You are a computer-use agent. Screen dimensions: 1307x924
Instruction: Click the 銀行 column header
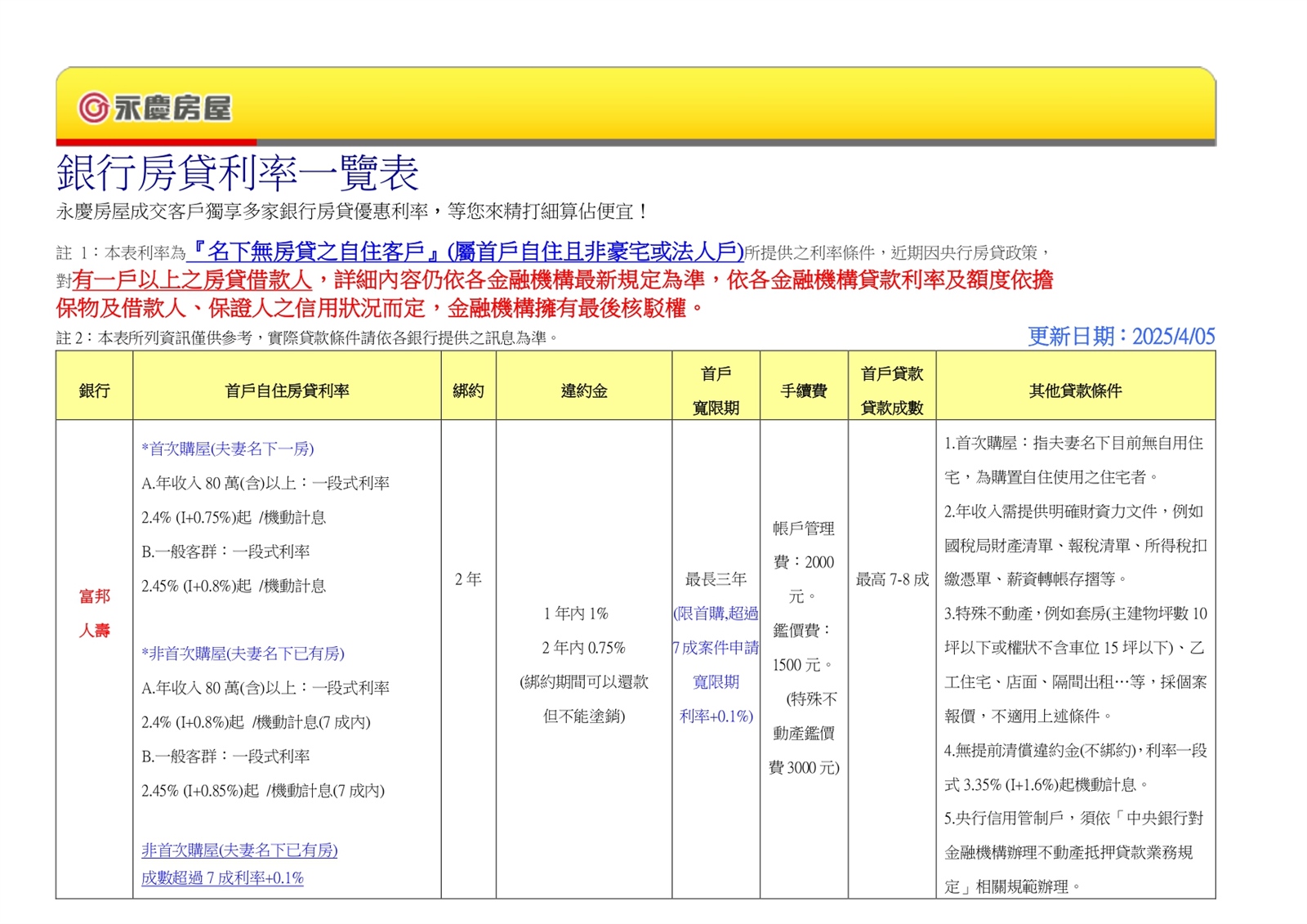tap(94, 391)
